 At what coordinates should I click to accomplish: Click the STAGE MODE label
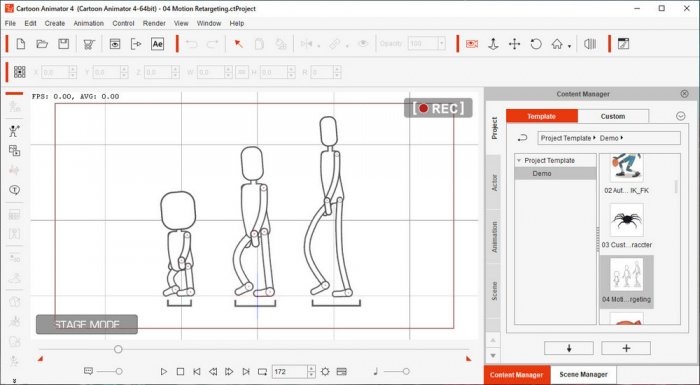coord(87,324)
